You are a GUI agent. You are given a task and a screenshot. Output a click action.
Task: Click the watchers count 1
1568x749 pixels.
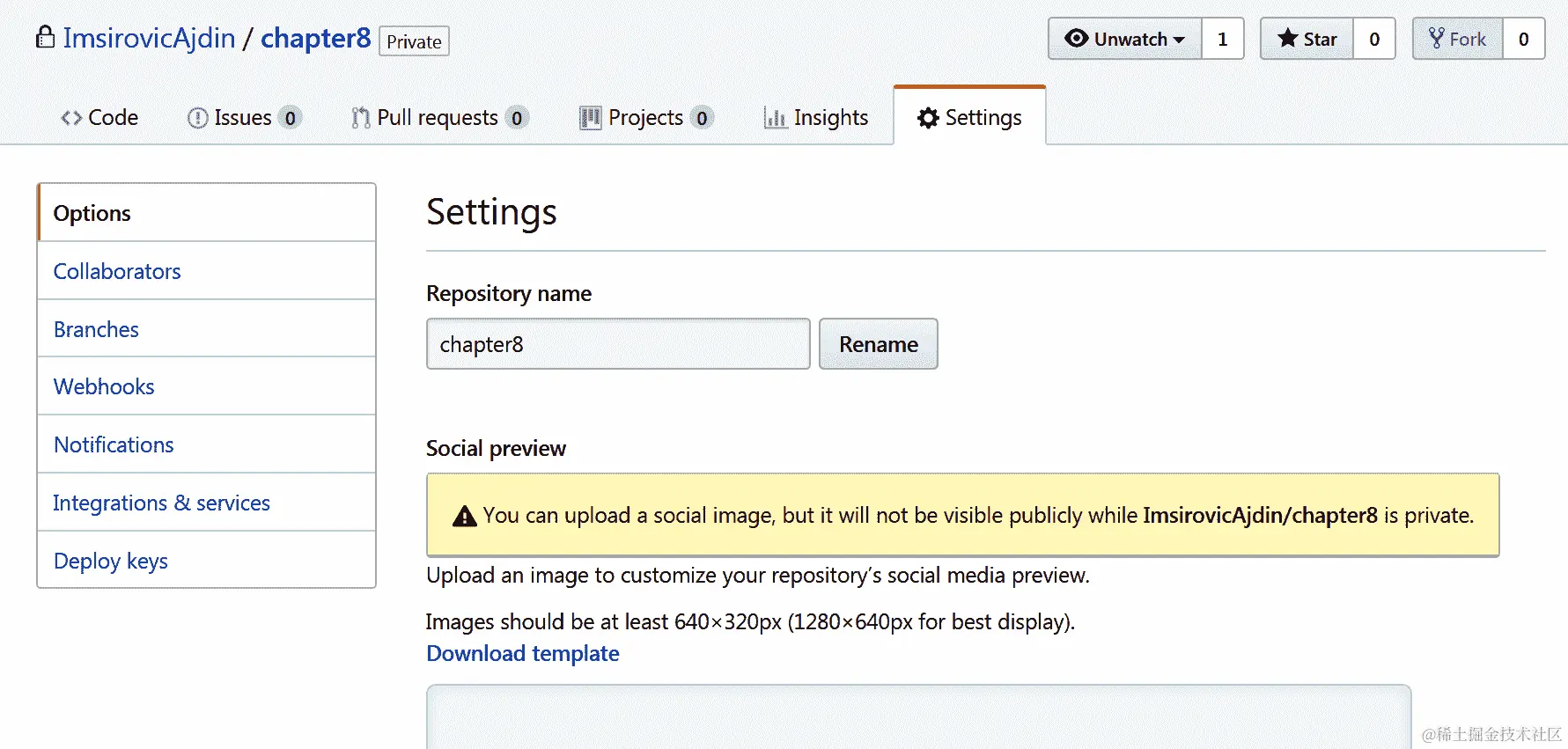1223,39
